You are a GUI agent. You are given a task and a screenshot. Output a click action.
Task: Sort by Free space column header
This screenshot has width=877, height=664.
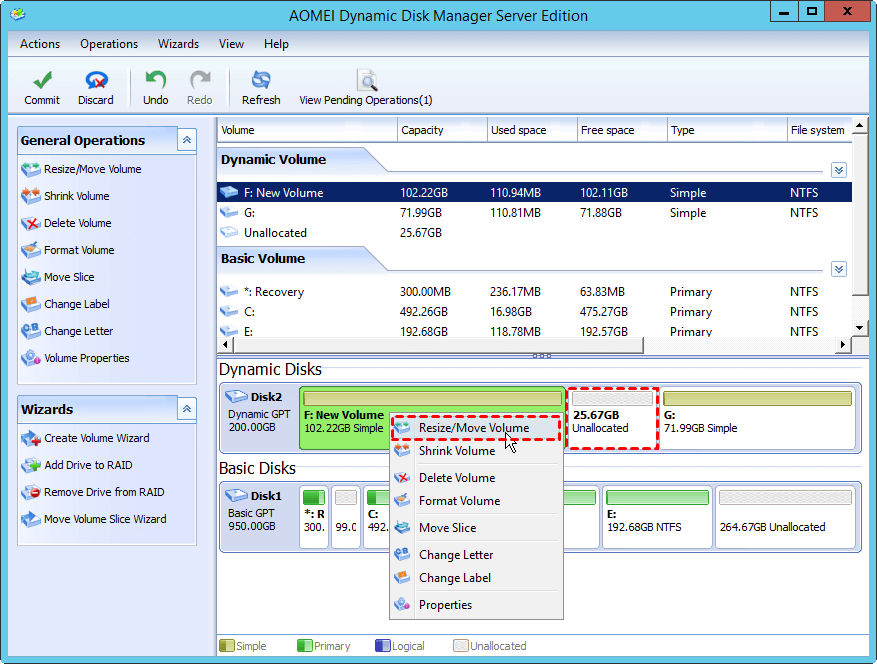click(622, 130)
